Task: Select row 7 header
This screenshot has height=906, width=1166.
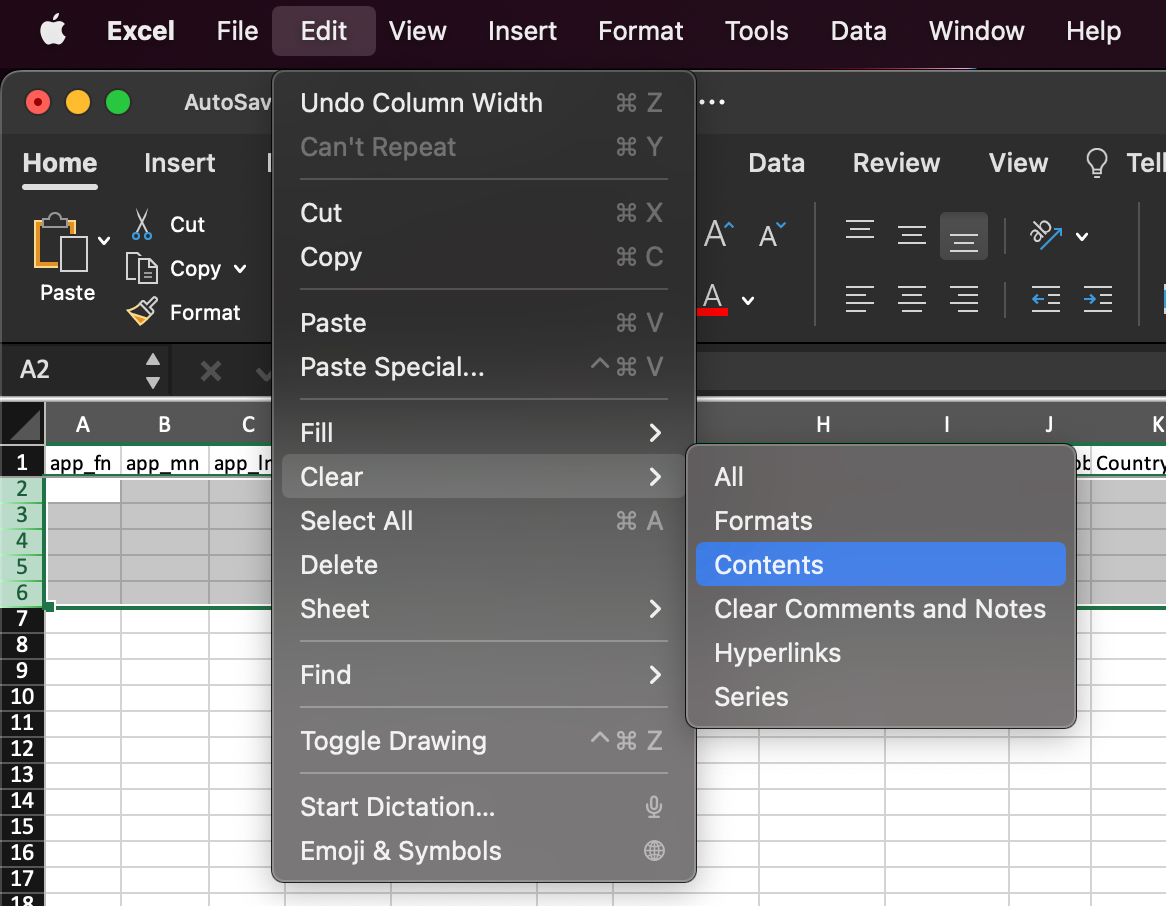Action: (22, 619)
